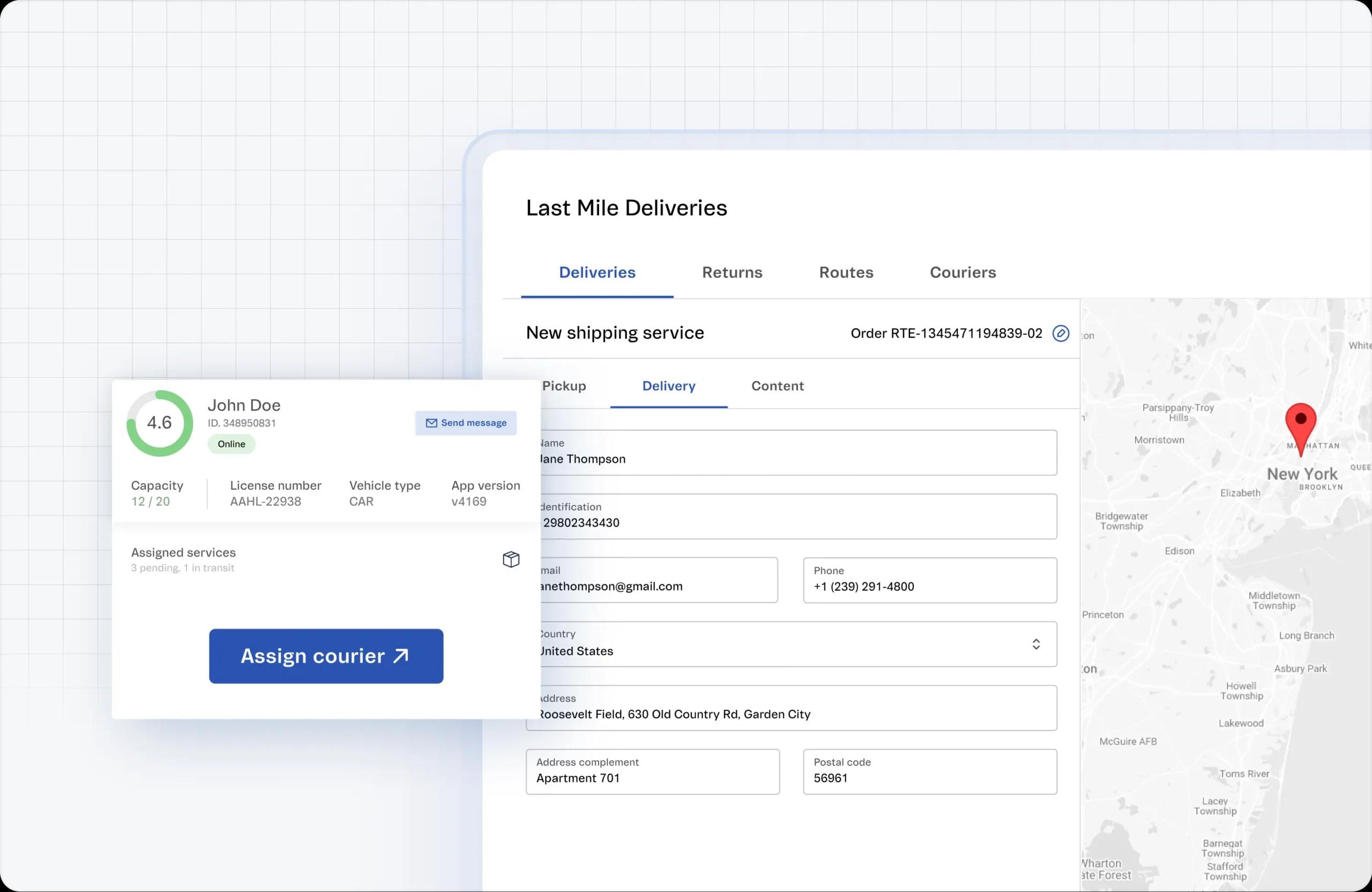
Task: Open the United States country selector
Action: [790, 644]
